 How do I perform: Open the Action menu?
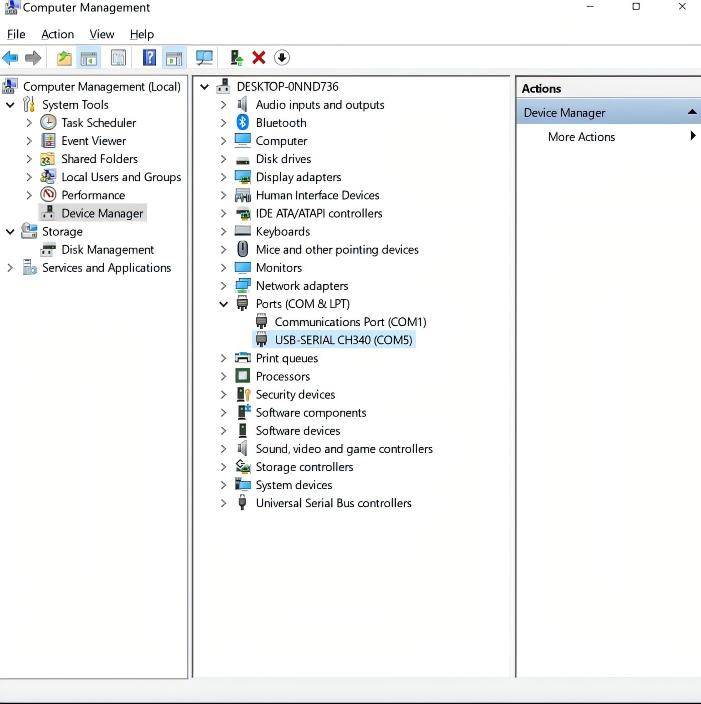click(57, 34)
